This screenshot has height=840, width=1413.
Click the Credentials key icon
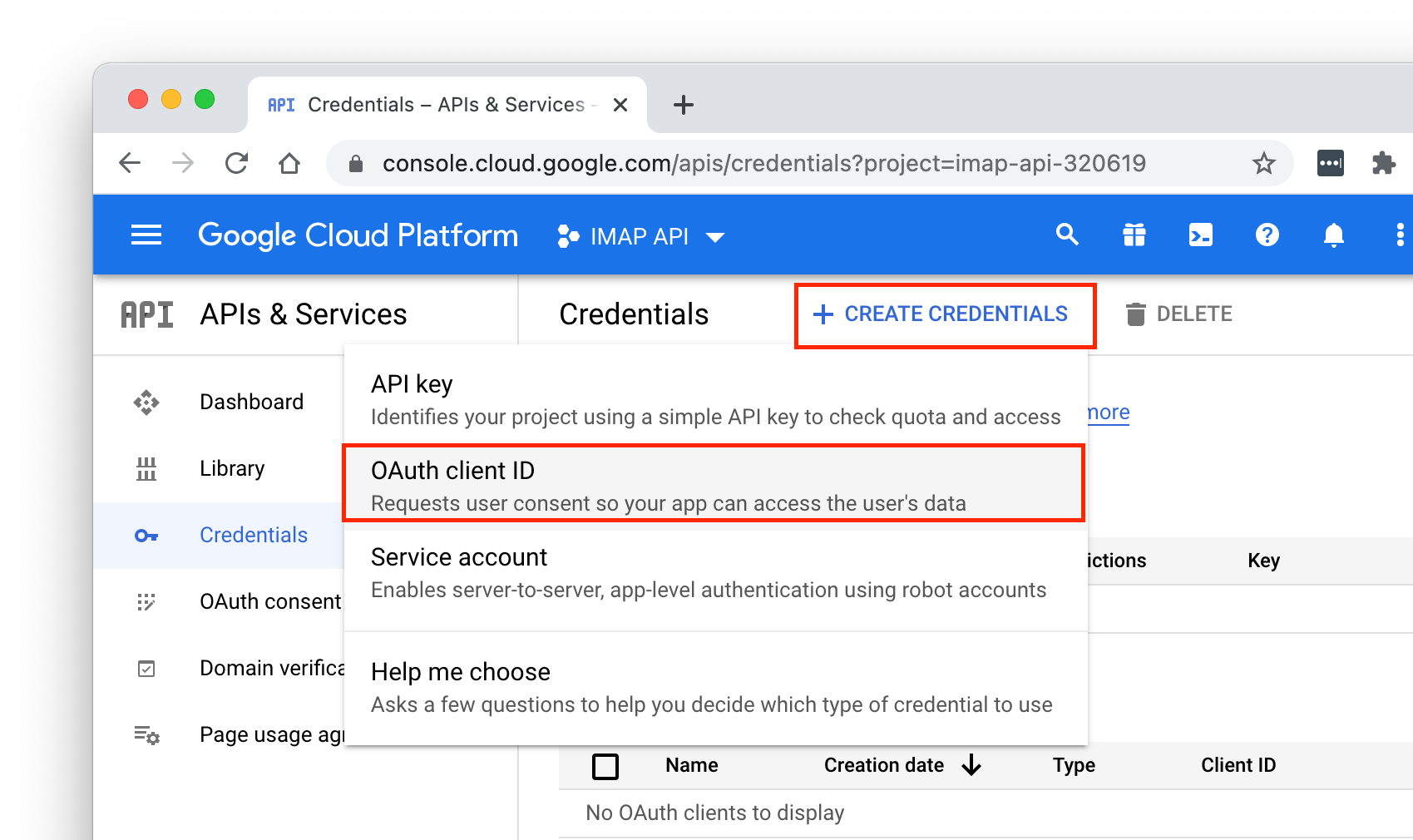pos(146,536)
